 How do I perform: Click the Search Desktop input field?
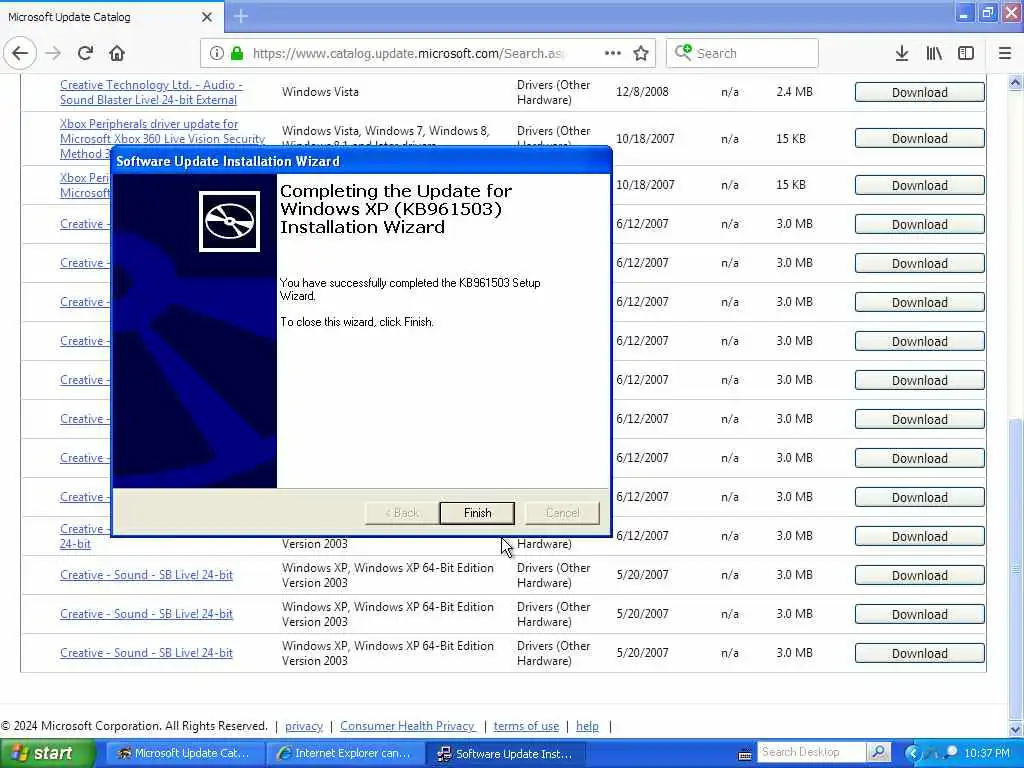[812, 752]
